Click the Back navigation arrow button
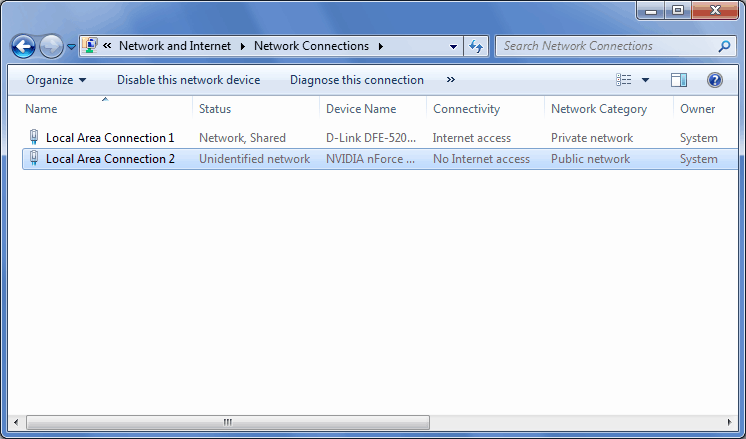746x439 pixels. pos(24,46)
